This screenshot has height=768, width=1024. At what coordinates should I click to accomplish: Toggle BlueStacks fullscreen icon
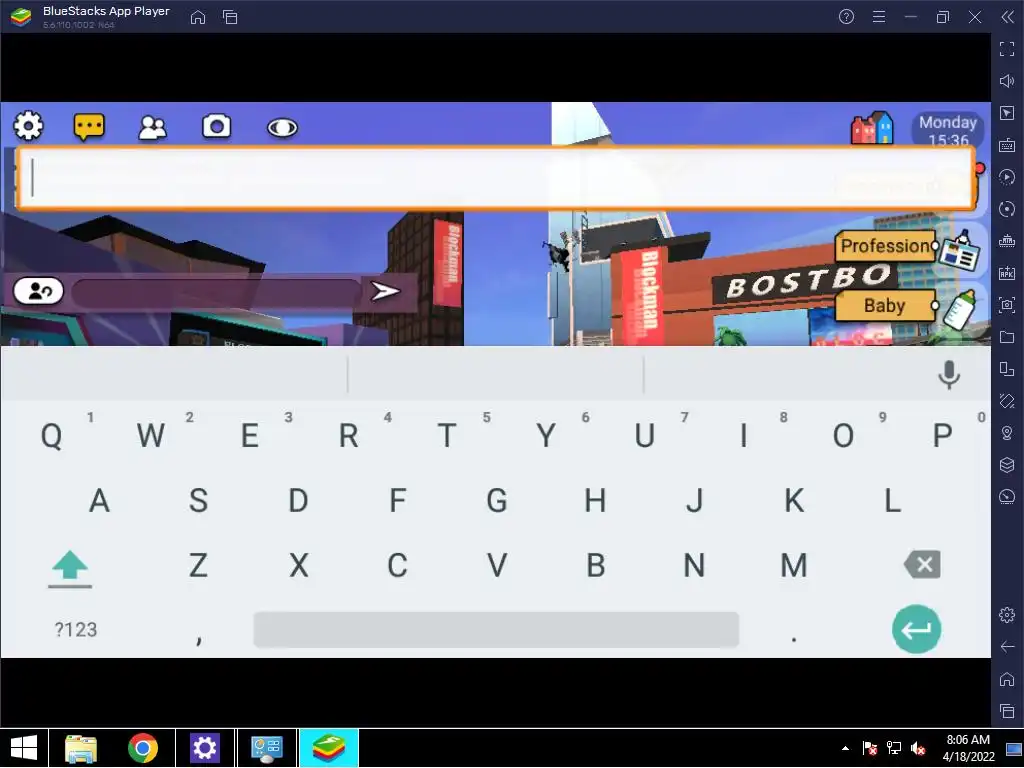point(1007,49)
